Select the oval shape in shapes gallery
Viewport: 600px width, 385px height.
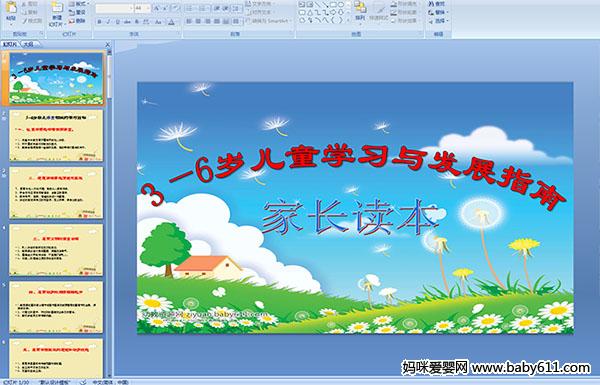[342, 5]
